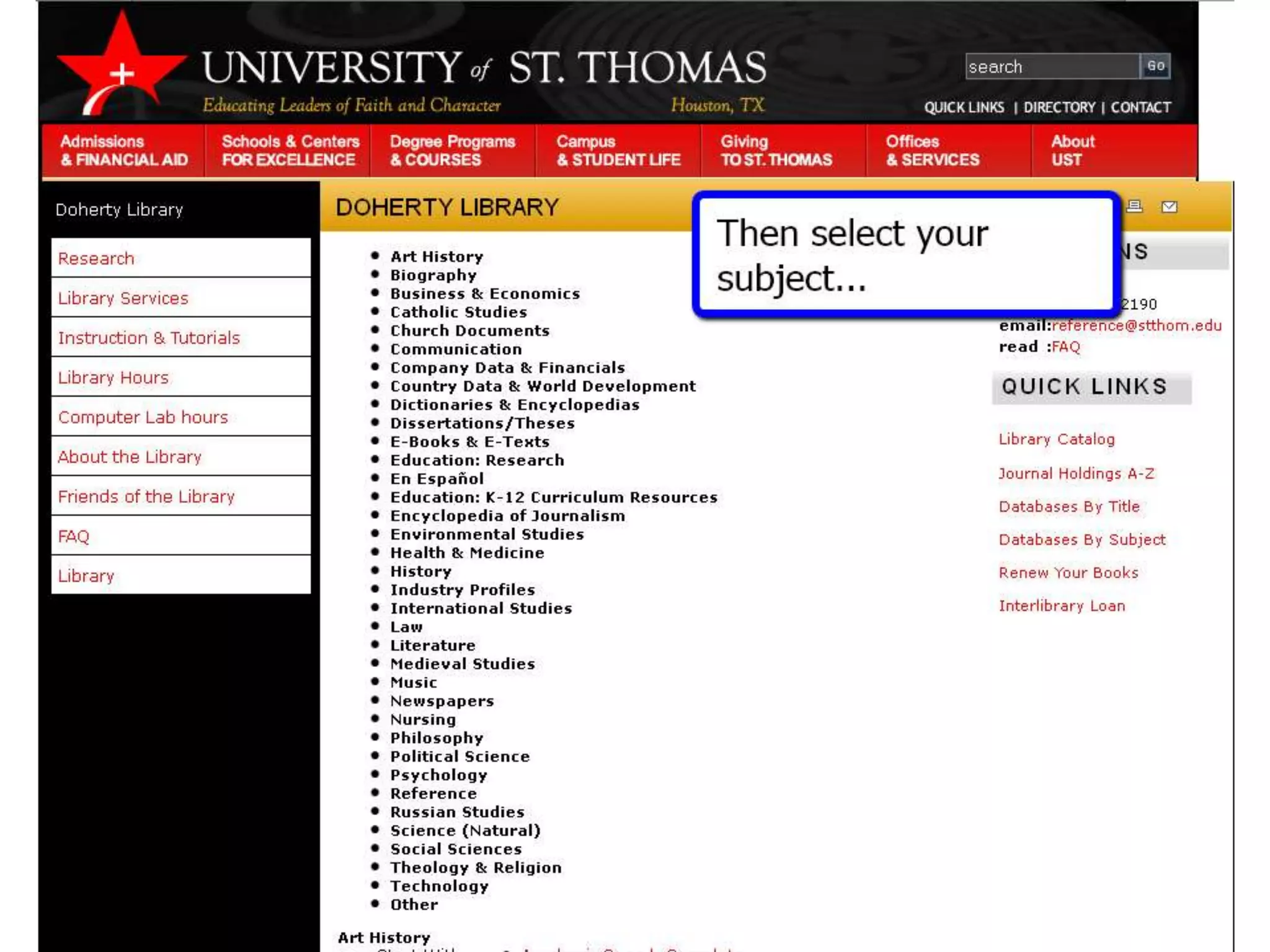This screenshot has height=952, width=1270.
Task: Choose Country Data & World Development
Action: coord(543,386)
